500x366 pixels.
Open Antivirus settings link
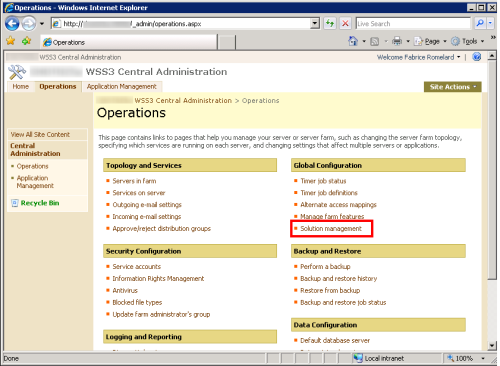pos(125,290)
